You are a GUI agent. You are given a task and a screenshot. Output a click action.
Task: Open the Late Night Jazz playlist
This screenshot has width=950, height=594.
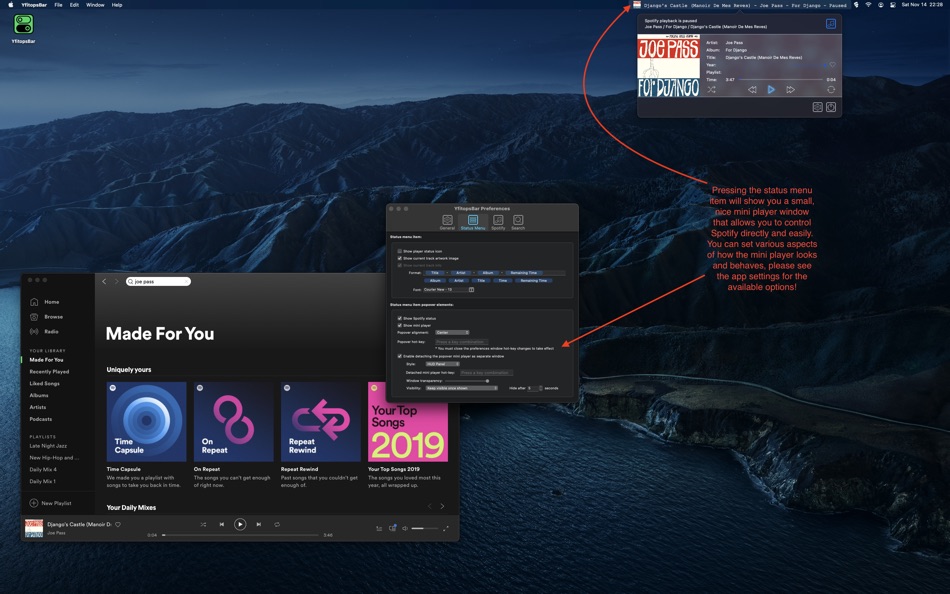point(48,446)
